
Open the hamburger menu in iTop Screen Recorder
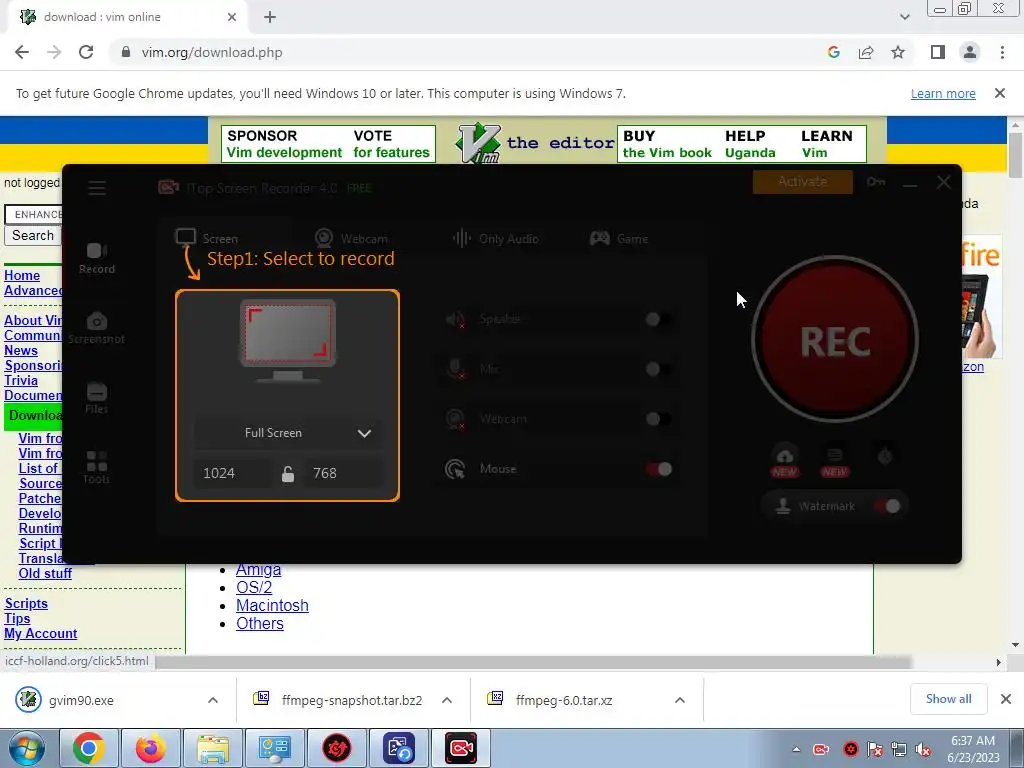pos(97,188)
